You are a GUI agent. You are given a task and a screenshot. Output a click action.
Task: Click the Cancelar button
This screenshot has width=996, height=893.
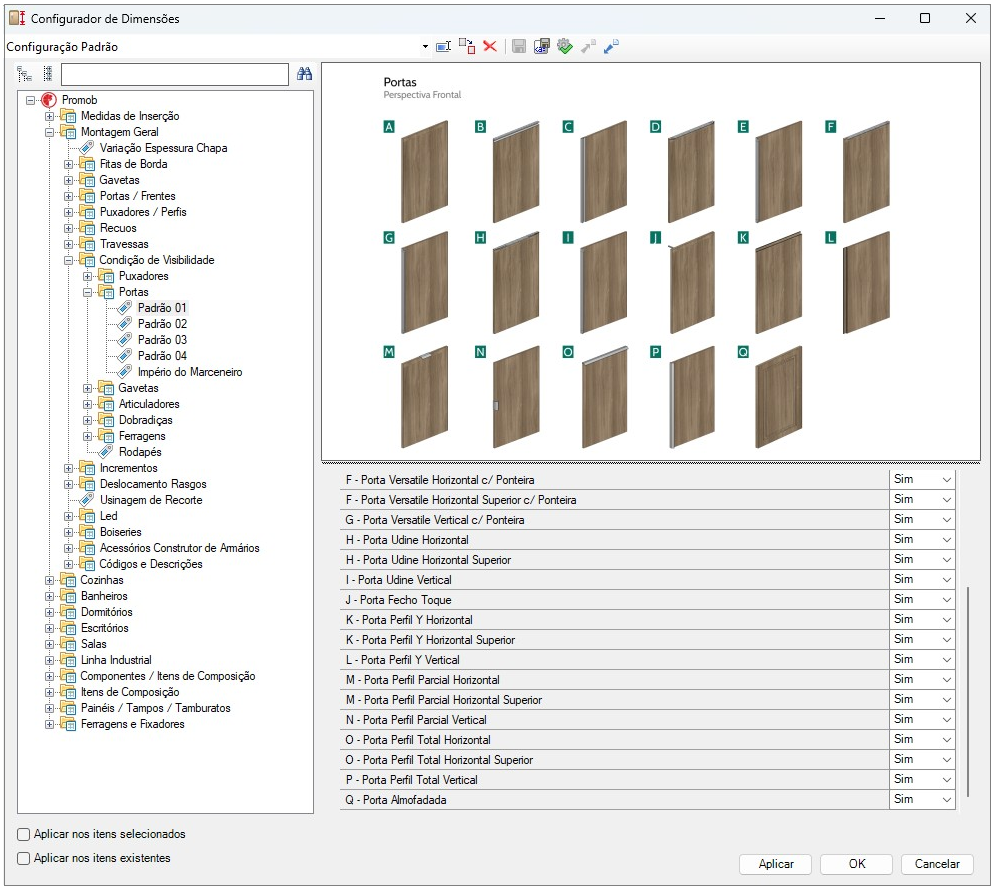pyautogui.click(x=937, y=864)
